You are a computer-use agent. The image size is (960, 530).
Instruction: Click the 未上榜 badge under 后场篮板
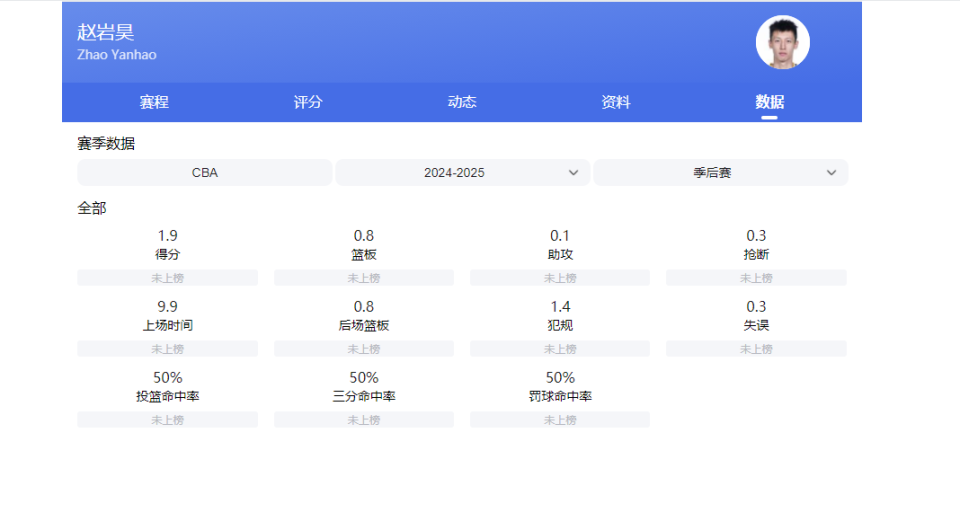(x=364, y=349)
